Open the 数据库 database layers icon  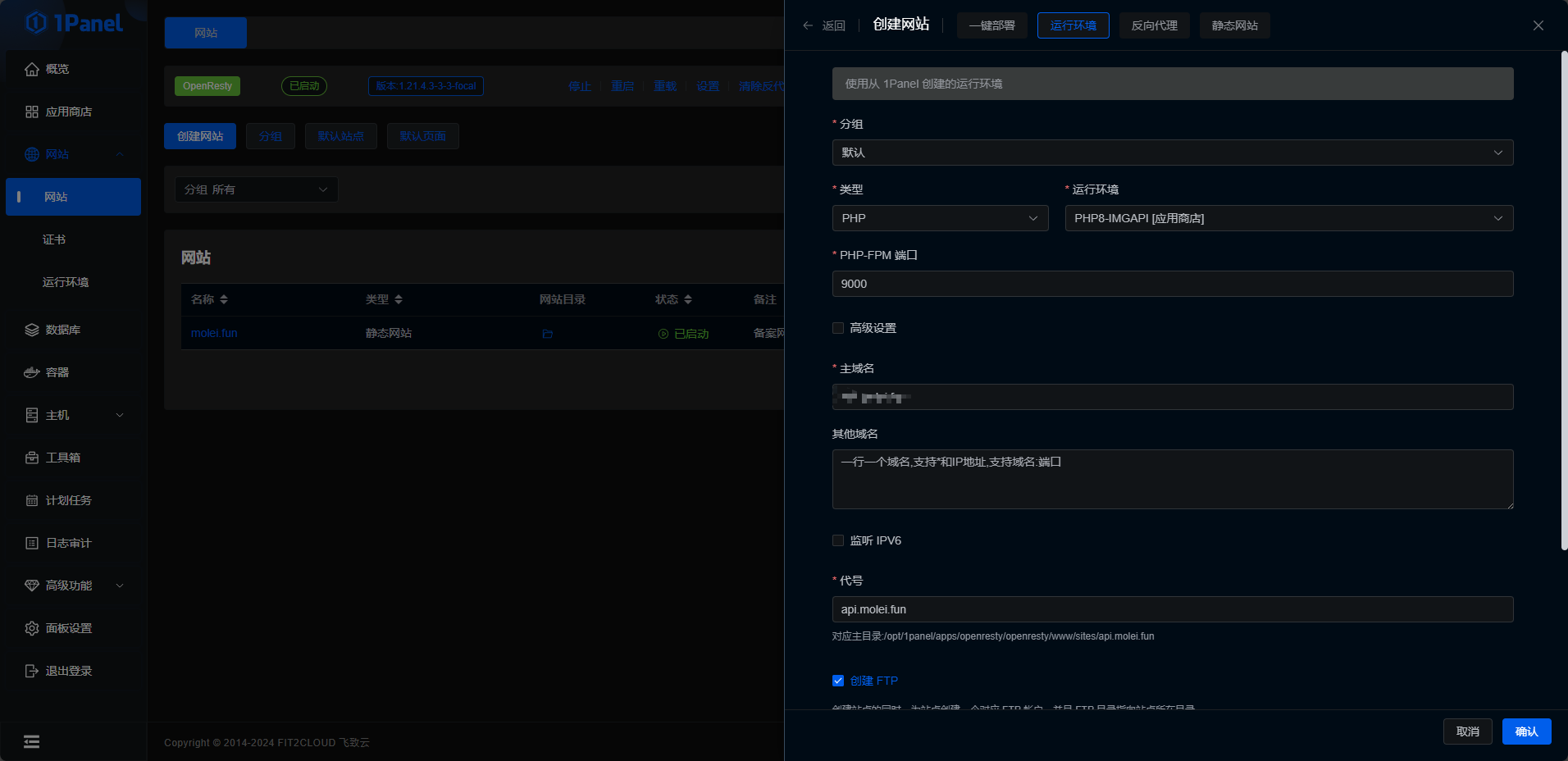point(32,330)
